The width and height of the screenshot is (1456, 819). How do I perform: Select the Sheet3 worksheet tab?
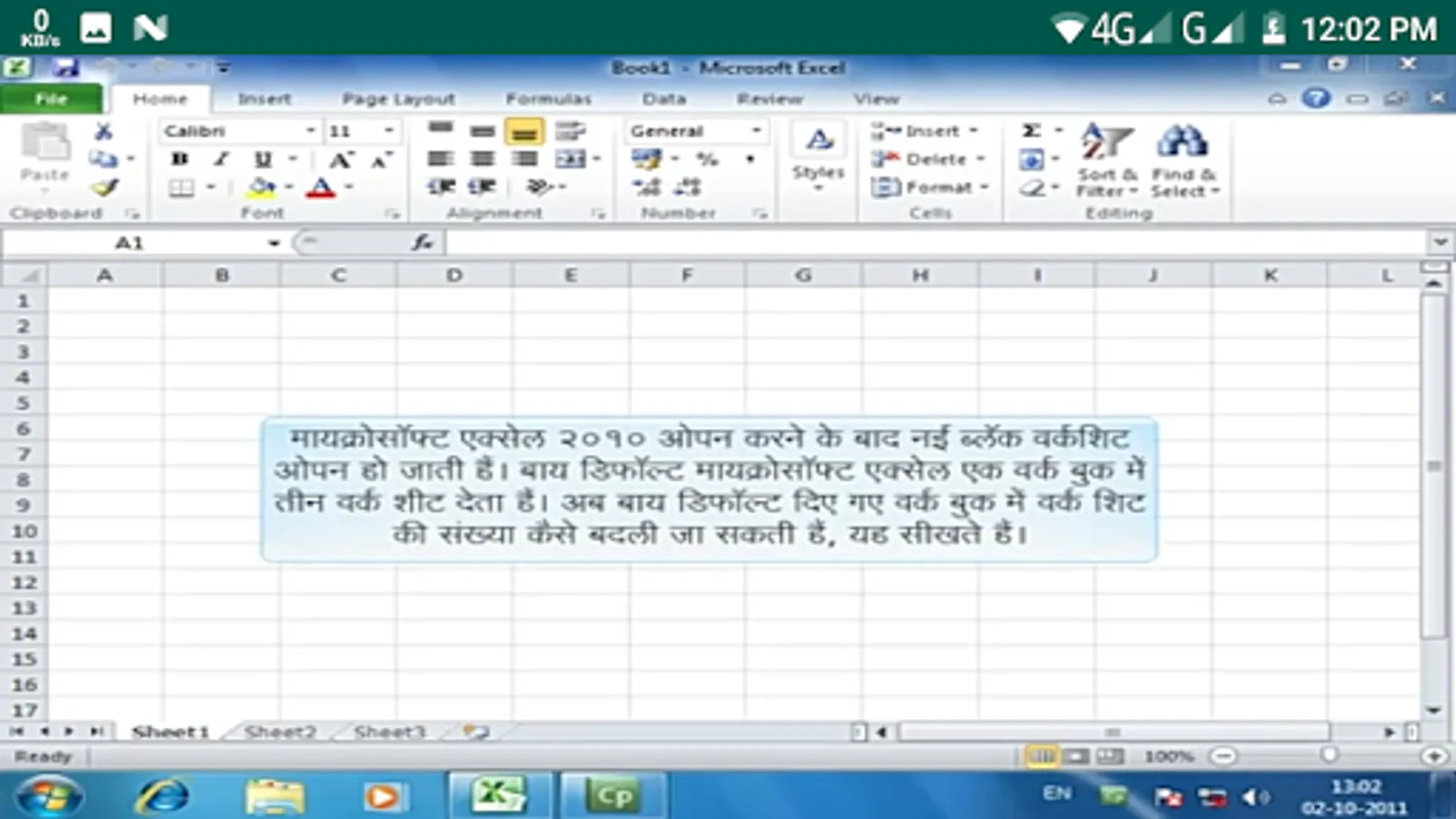pyautogui.click(x=389, y=732)
